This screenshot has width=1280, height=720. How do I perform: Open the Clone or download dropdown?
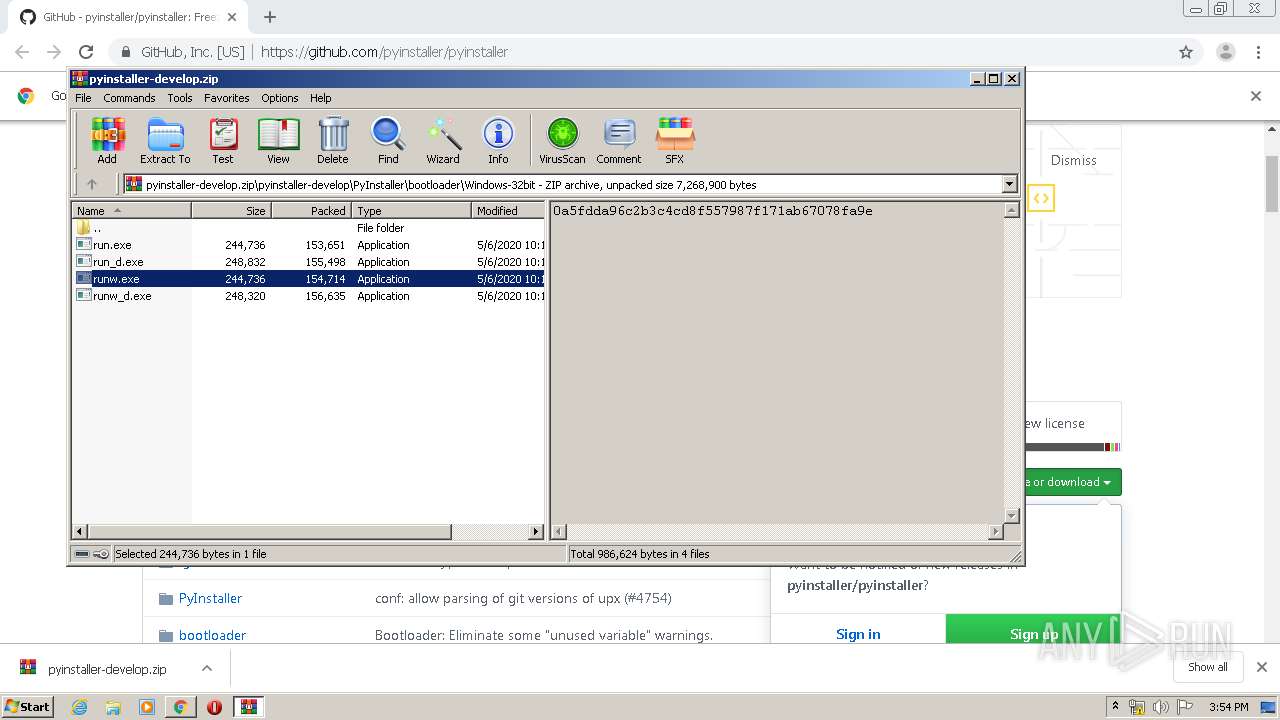[1071, 482]
